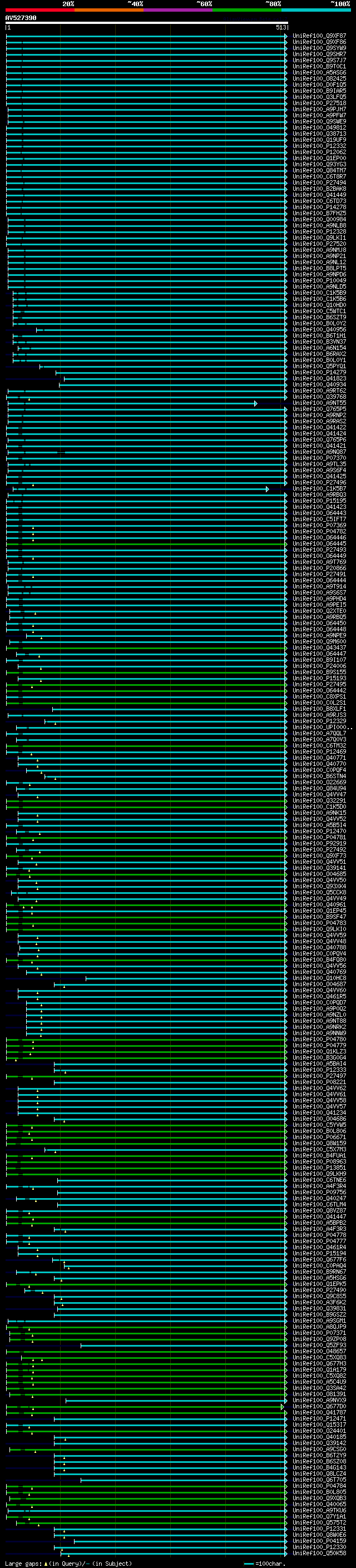Select hit label UniRef100_B9T0C1
The image size is (356, 1568).
point(319,66)
